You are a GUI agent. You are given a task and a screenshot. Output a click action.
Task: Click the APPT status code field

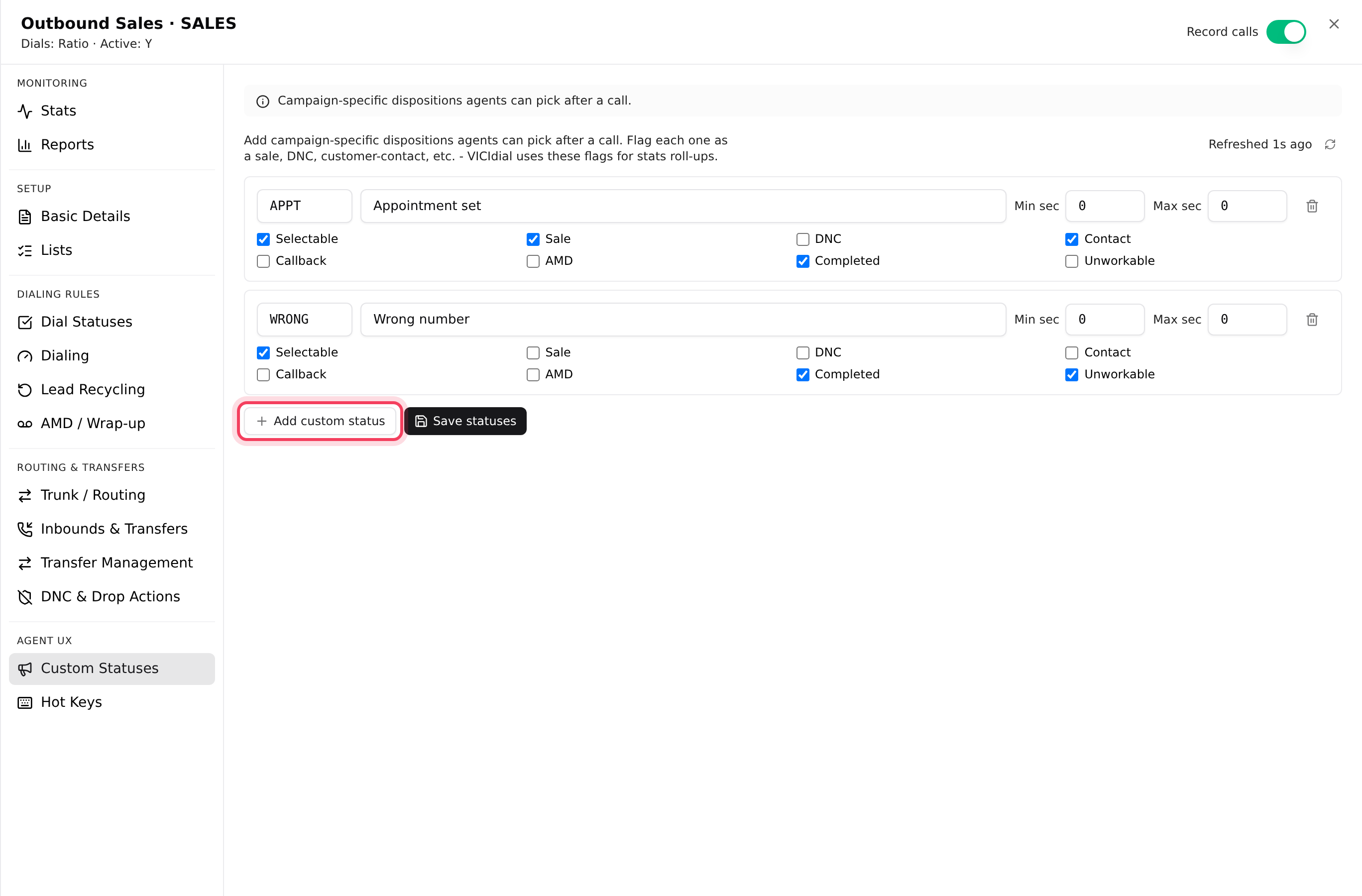305,206
